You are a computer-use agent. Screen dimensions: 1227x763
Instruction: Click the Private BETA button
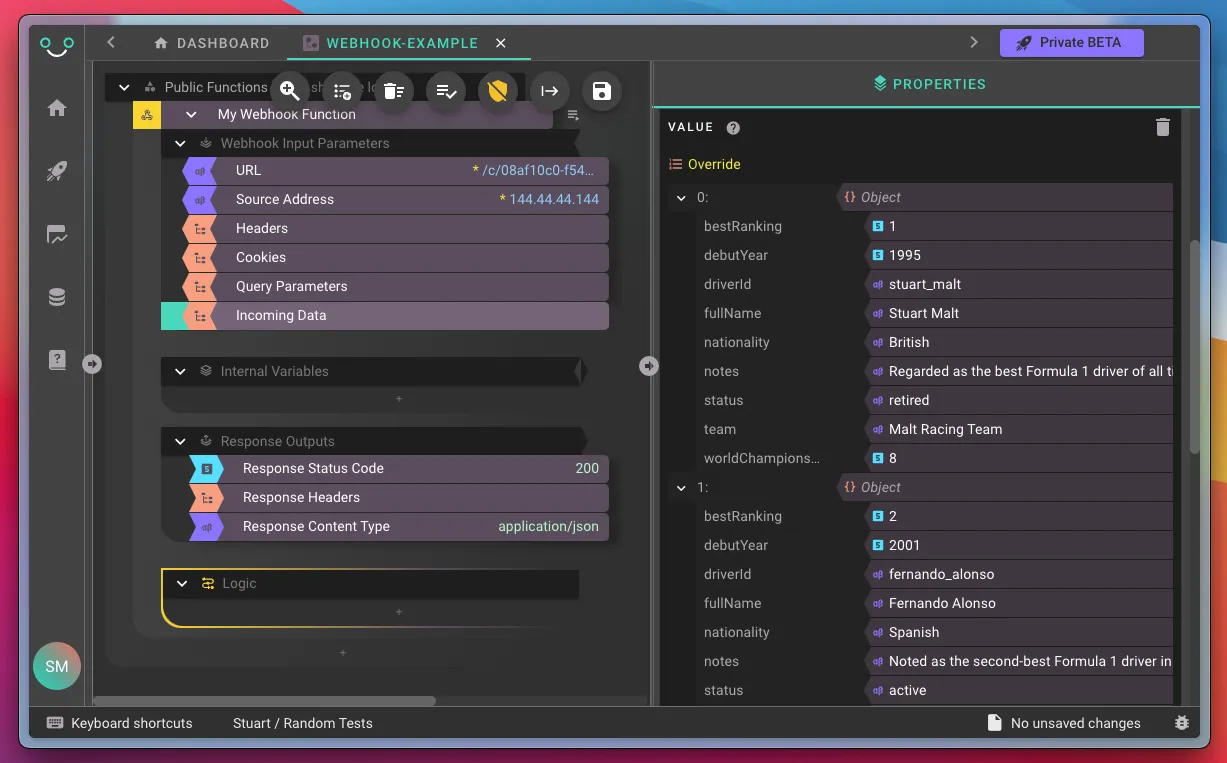coord(1070,43)
